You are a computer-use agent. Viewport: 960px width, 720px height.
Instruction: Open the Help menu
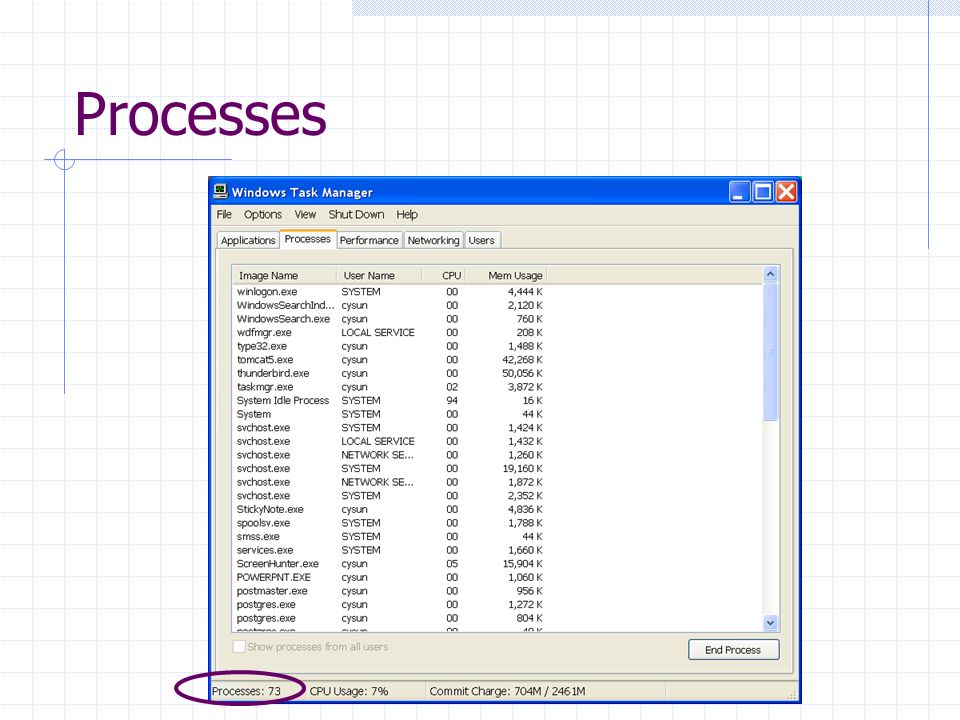click(407, 214)
